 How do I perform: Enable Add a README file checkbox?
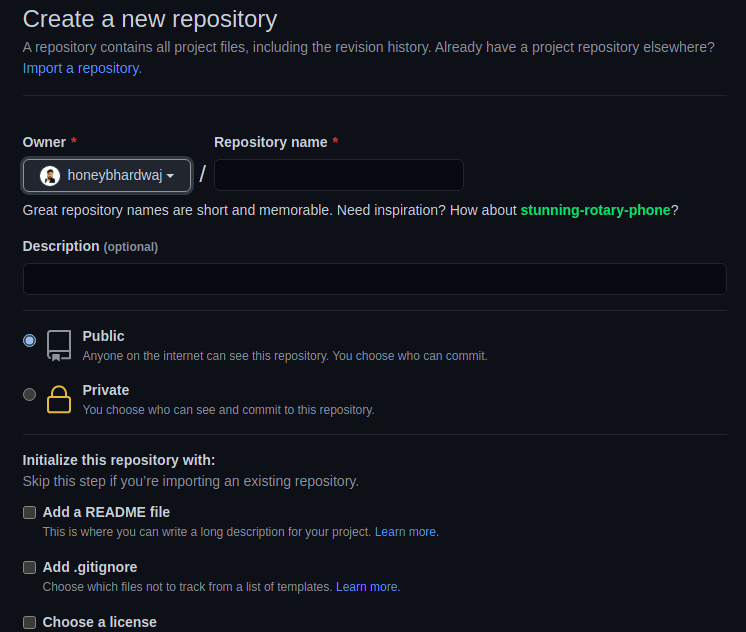tap(29, 513)
